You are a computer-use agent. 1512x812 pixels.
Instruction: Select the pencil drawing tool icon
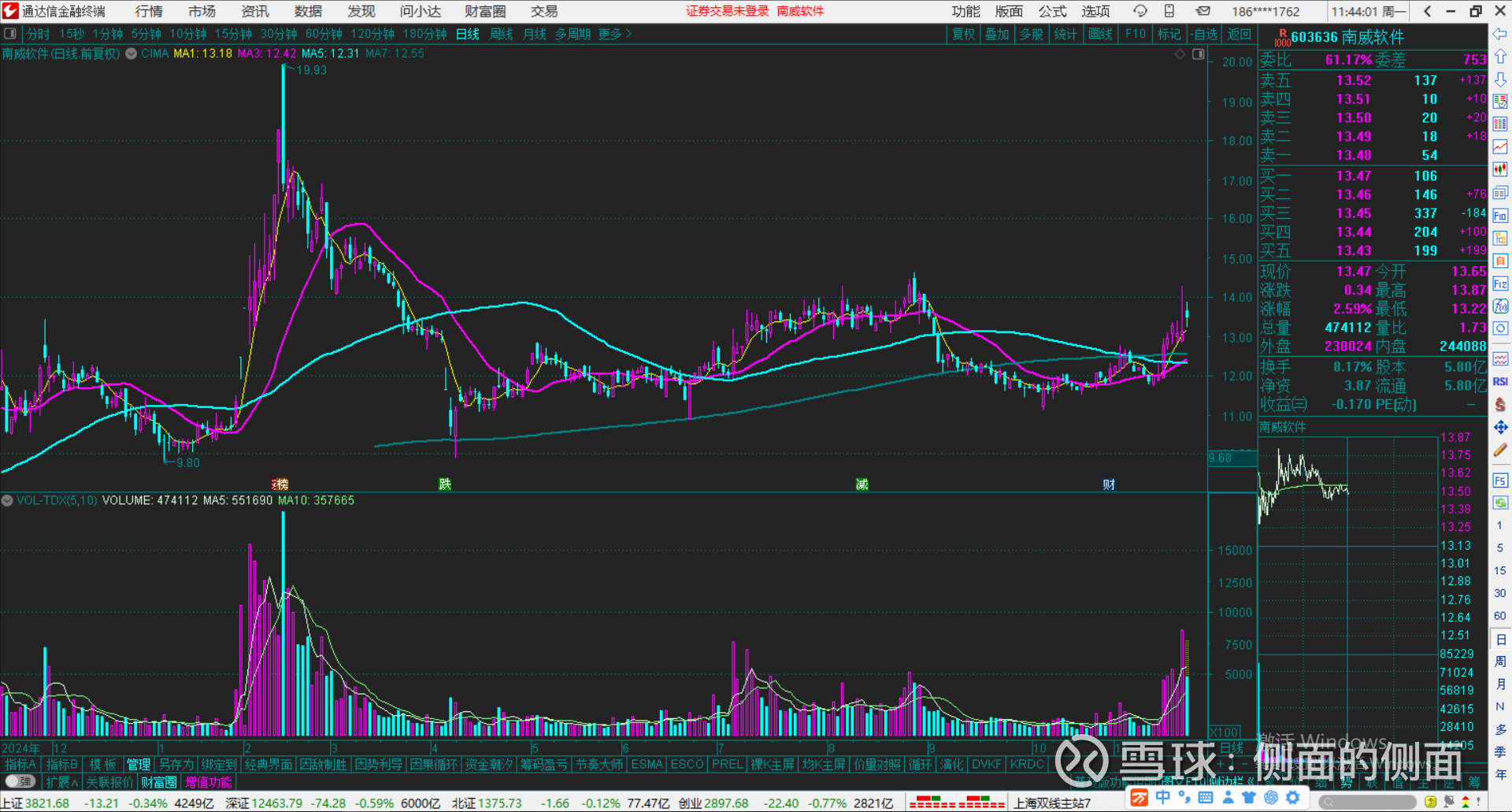coord(1500,450)
